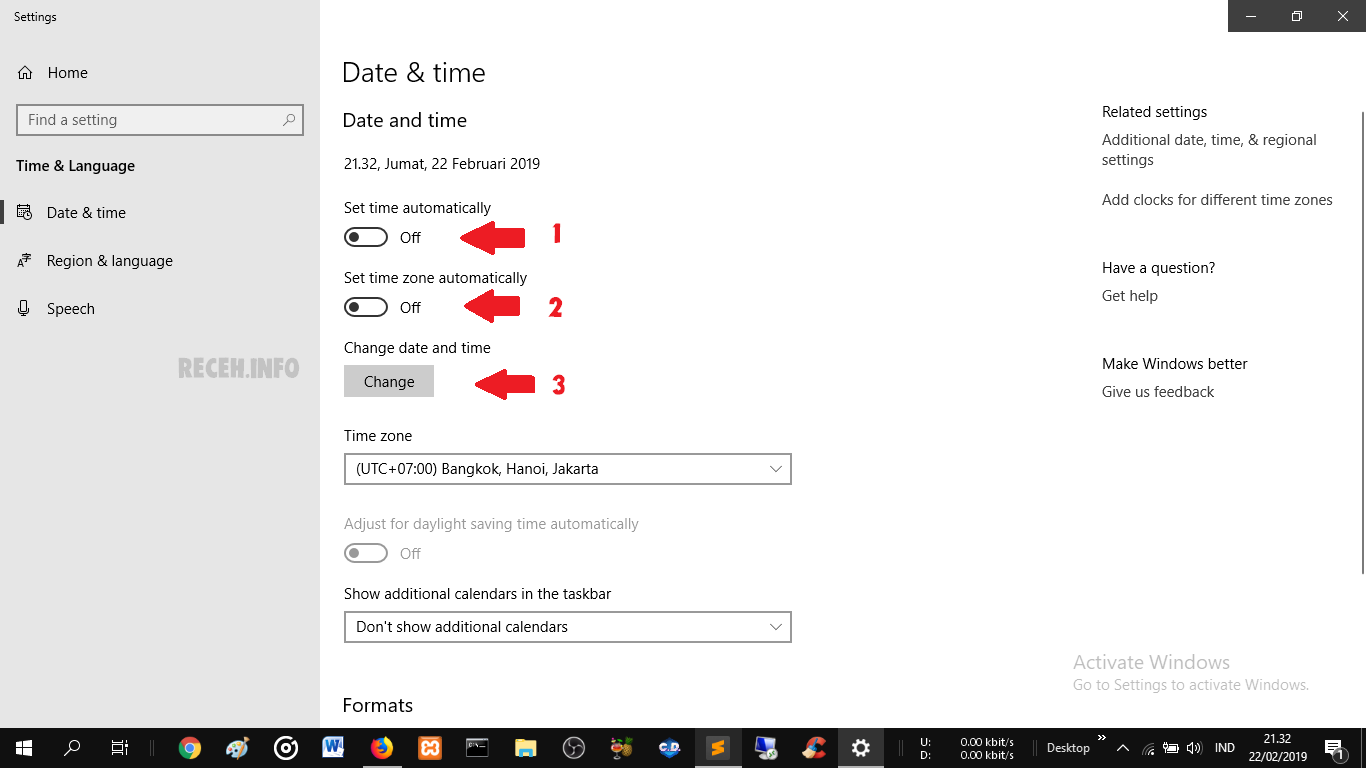Screen dimensions: 1366x768
Task: Launch CCleaner from the taskbar
Action: click(x=813, y=747)
